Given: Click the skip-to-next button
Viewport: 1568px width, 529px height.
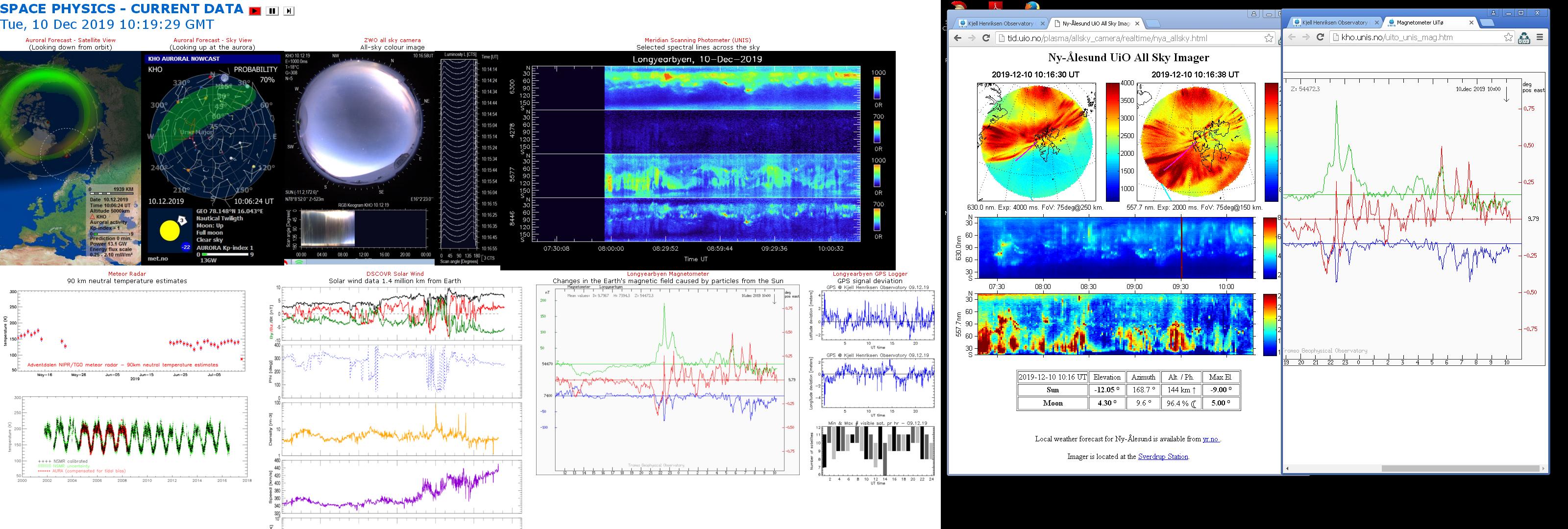Looking at the screenshot, I should pyautogui.click(x=289, y=11).
